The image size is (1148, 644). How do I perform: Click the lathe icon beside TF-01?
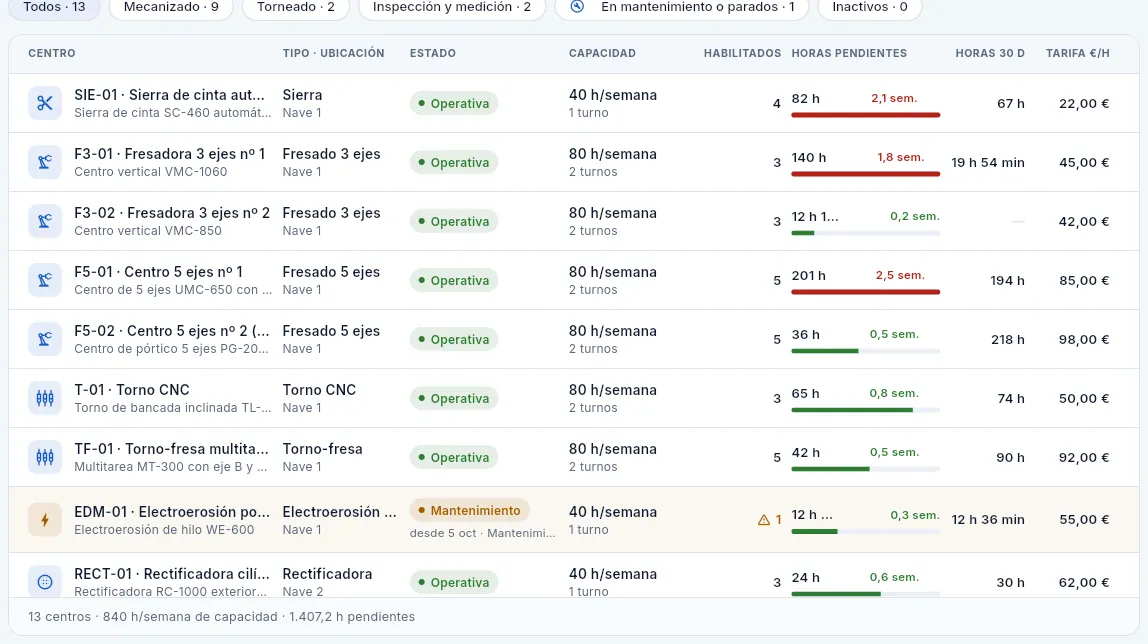click(45, 457)
